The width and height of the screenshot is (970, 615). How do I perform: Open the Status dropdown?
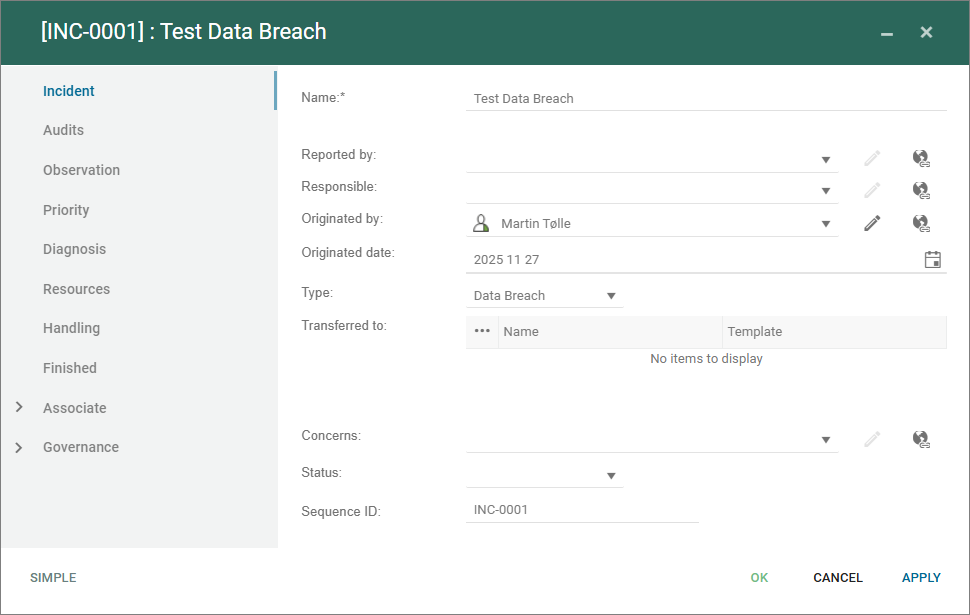[611, 476]
